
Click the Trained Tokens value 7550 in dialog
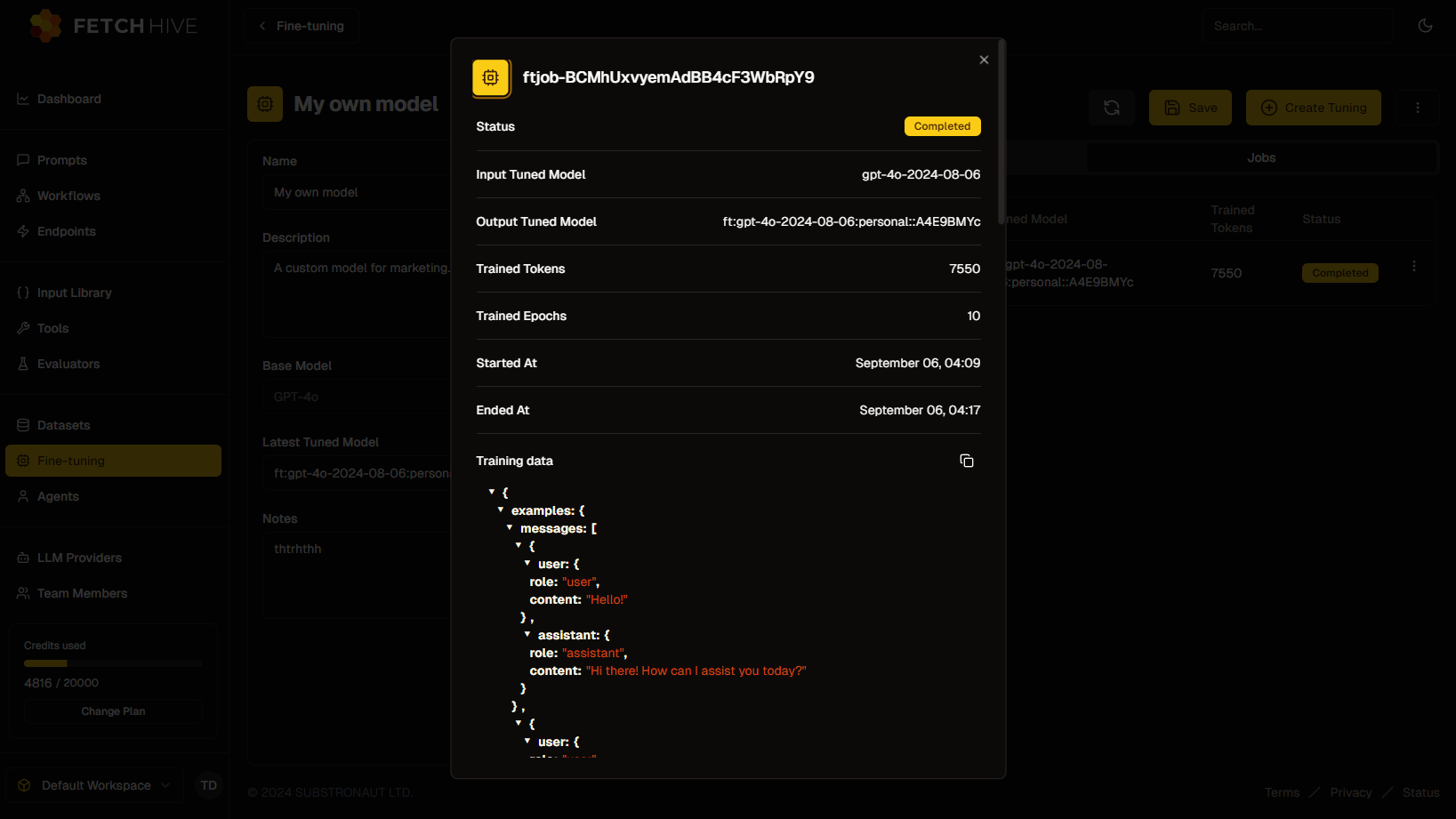tap(964, 269)
